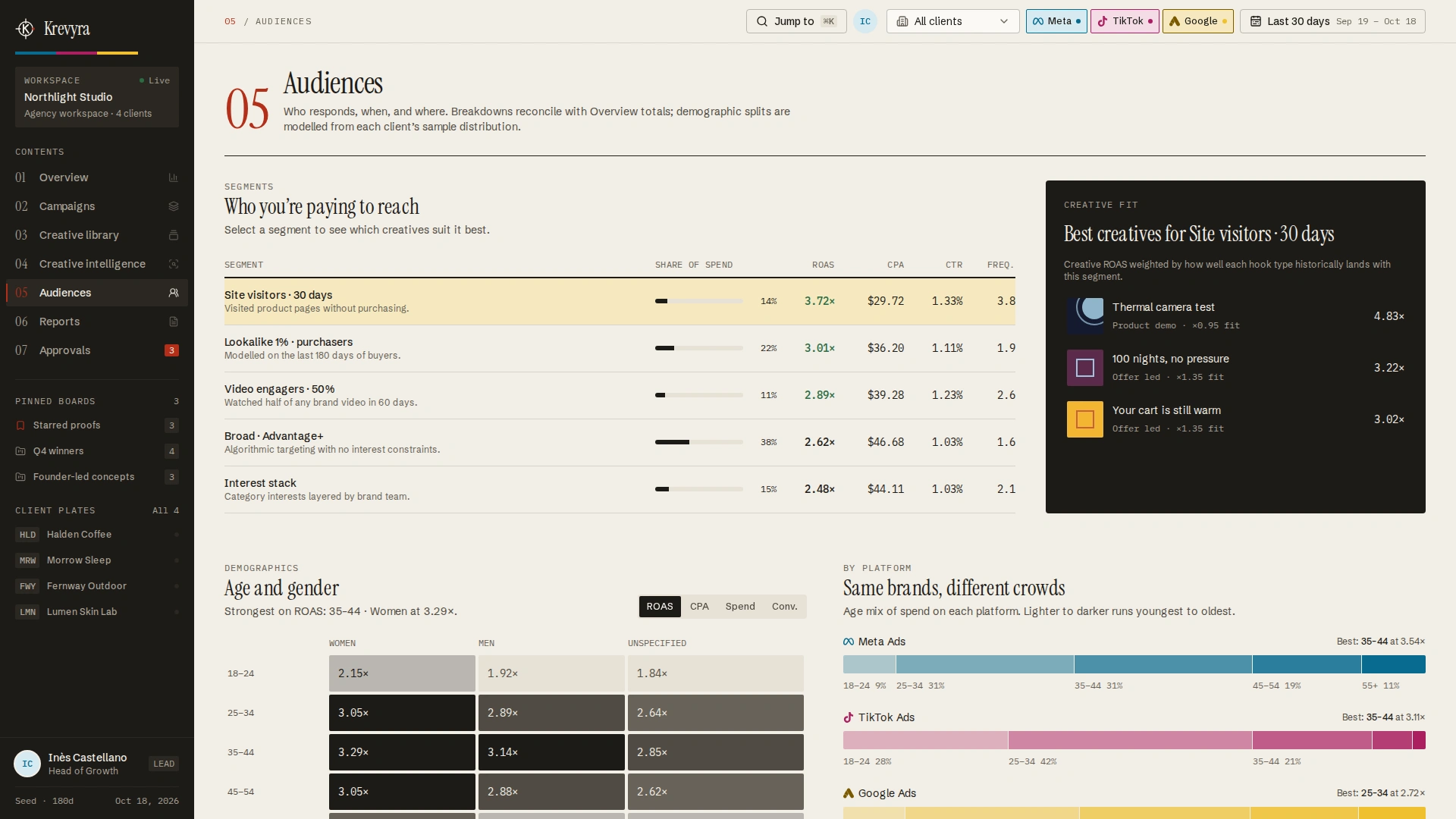Image resolution: width=1456 pixels, height=819 pixels.
Task: Click the TikTok Ads logo icon
Action: pyautogui.click(x=849, y=717)
